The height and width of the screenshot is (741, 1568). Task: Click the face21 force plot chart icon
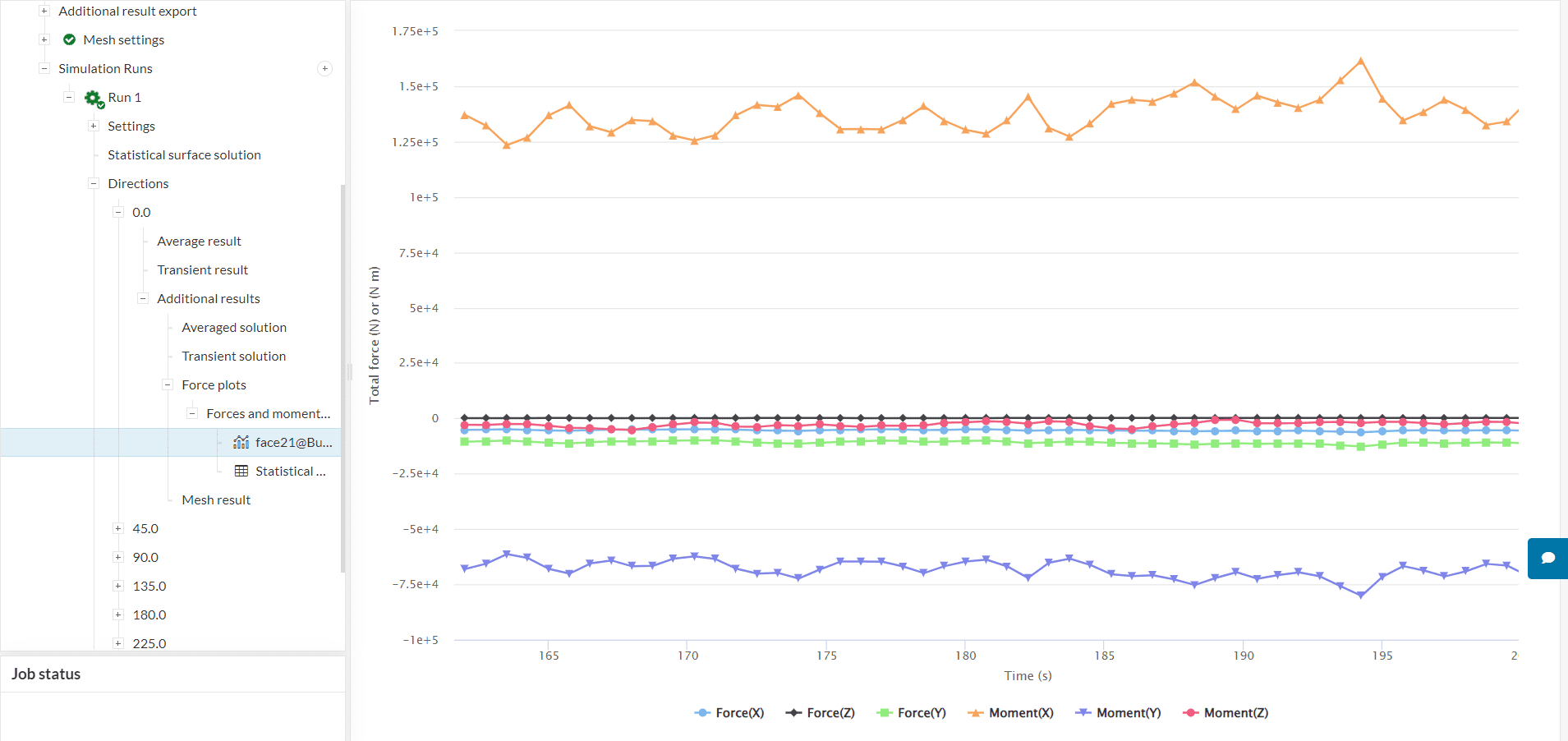tap(241, 443)
